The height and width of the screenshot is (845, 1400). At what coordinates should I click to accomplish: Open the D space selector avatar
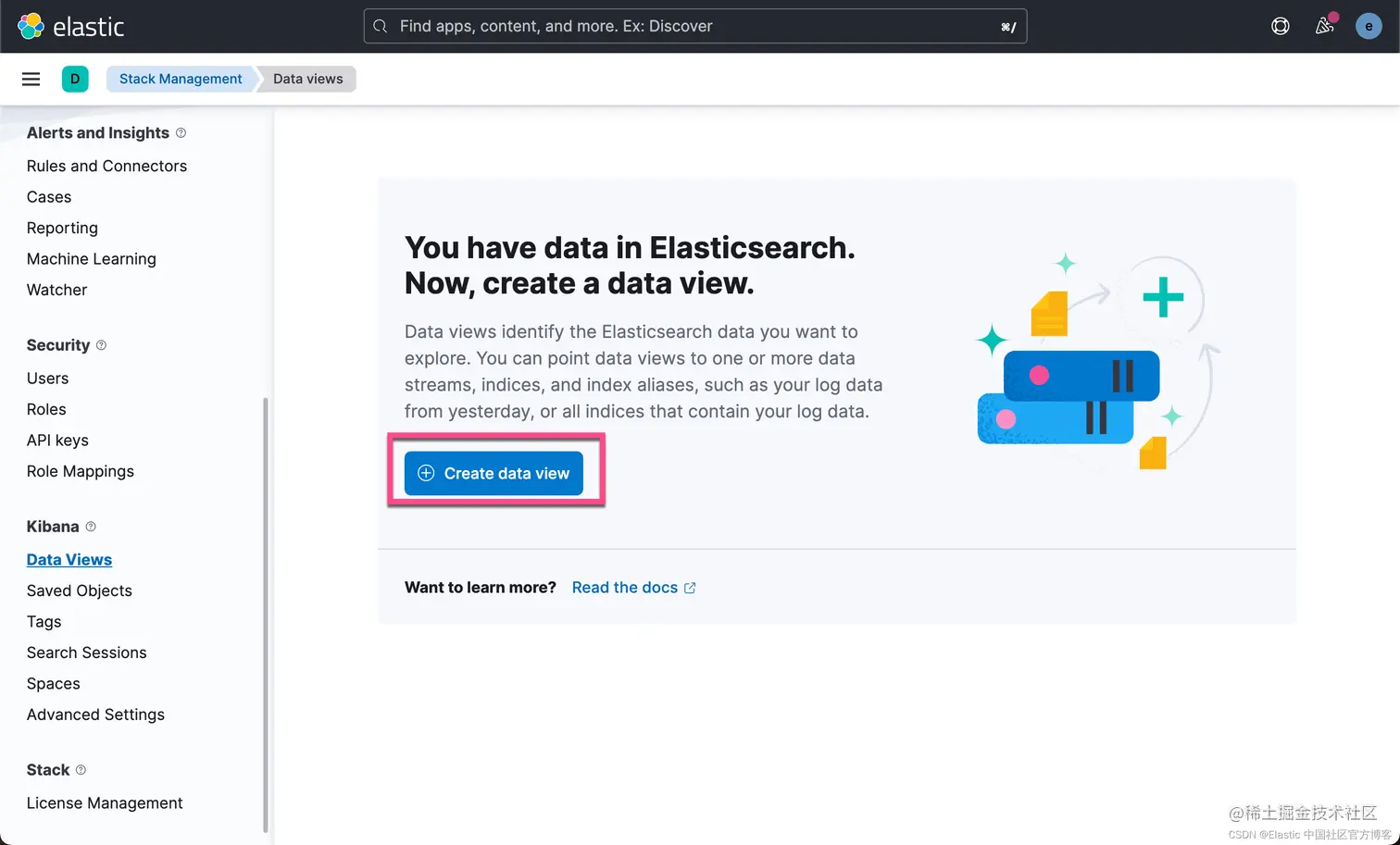click(x=75, y=79)
